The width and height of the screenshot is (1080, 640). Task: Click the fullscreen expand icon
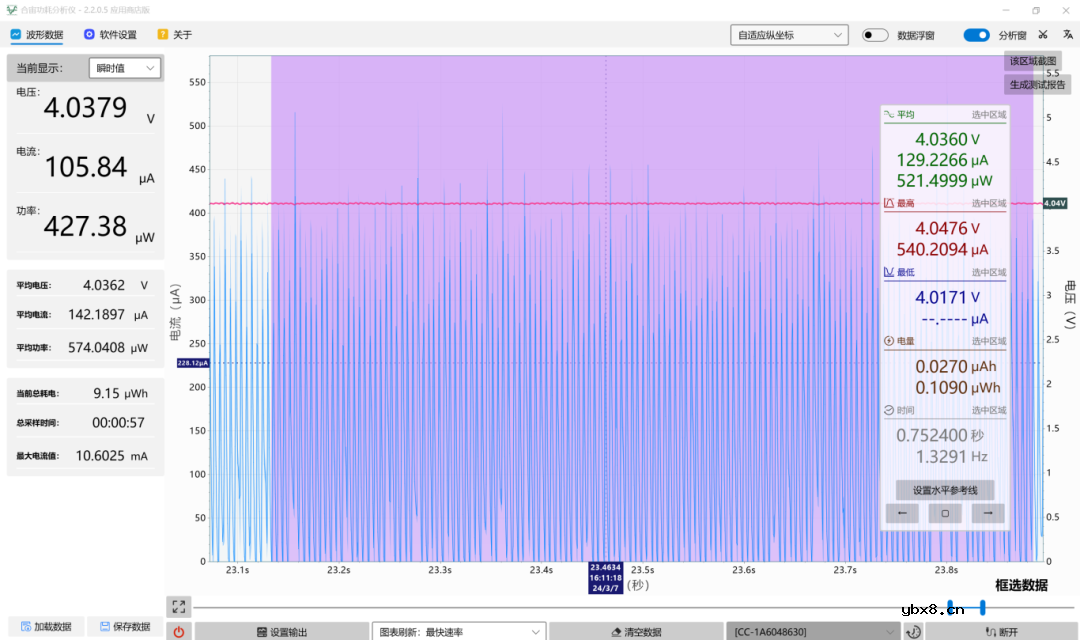pyautogui.click(x=179, y=606)
